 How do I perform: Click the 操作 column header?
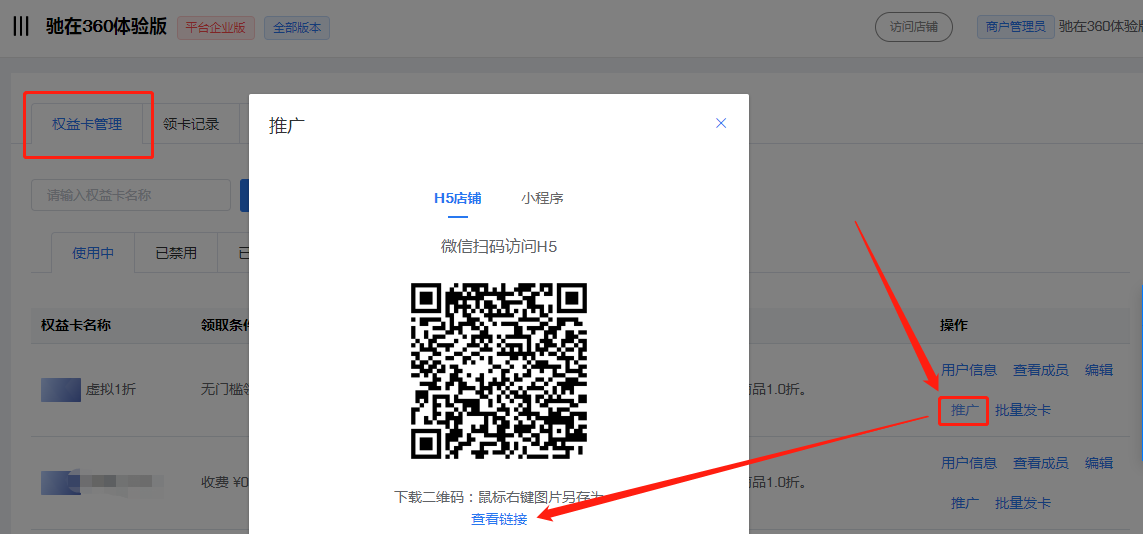coord(954,326)
